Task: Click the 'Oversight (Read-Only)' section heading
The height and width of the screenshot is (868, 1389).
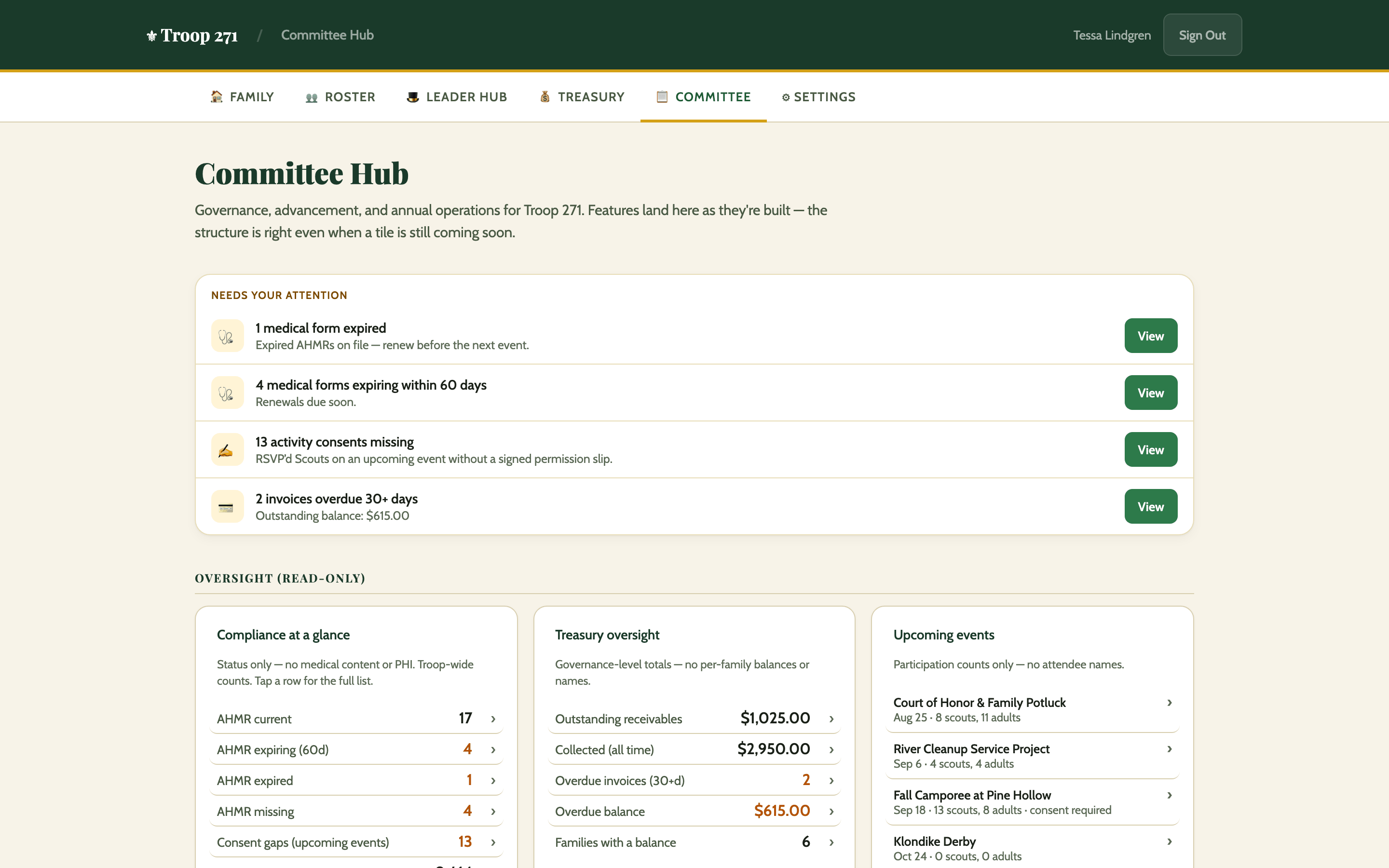Action: coord(280,578)
